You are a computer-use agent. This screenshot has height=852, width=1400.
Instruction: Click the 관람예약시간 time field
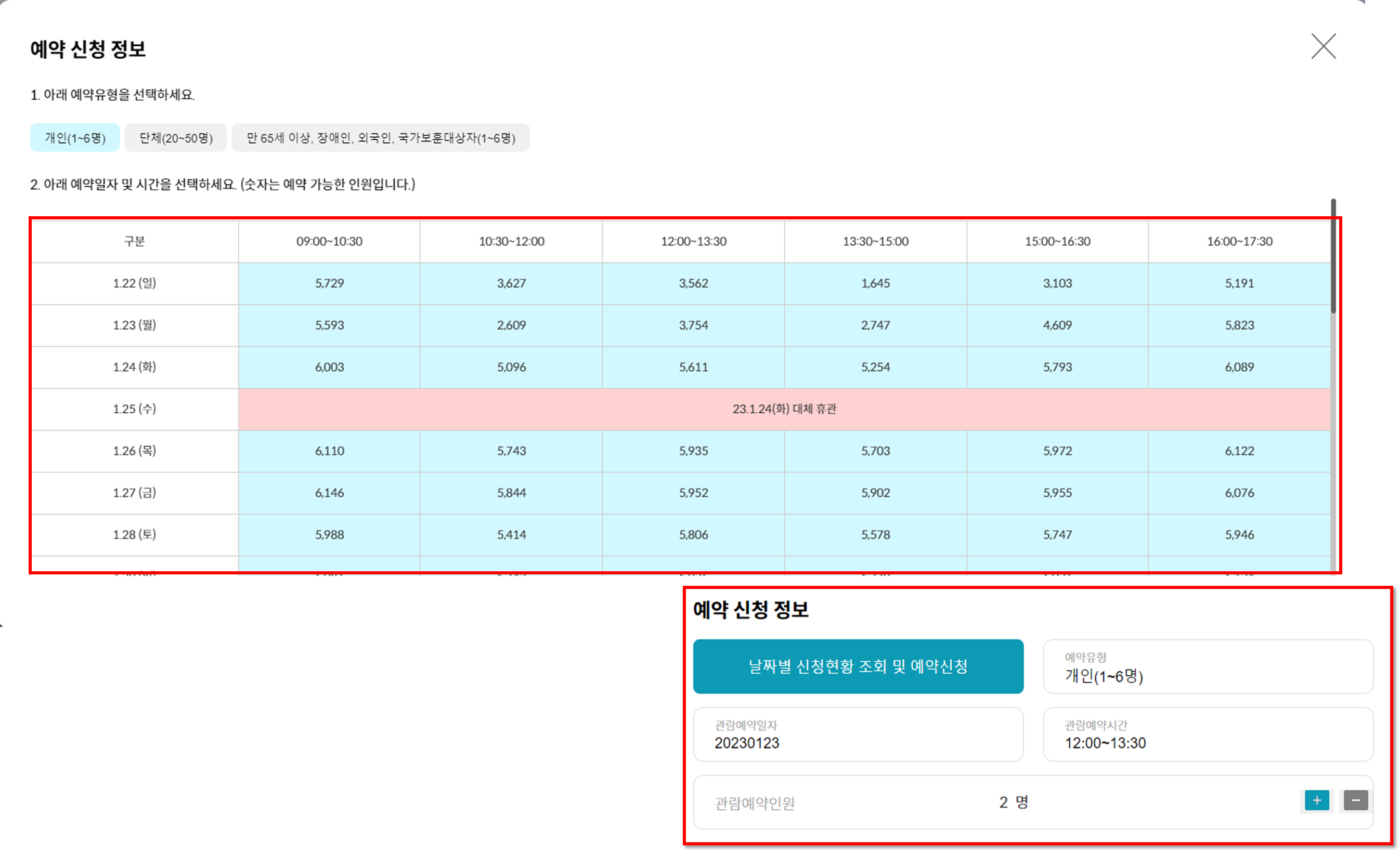(x=1208, y=735)
